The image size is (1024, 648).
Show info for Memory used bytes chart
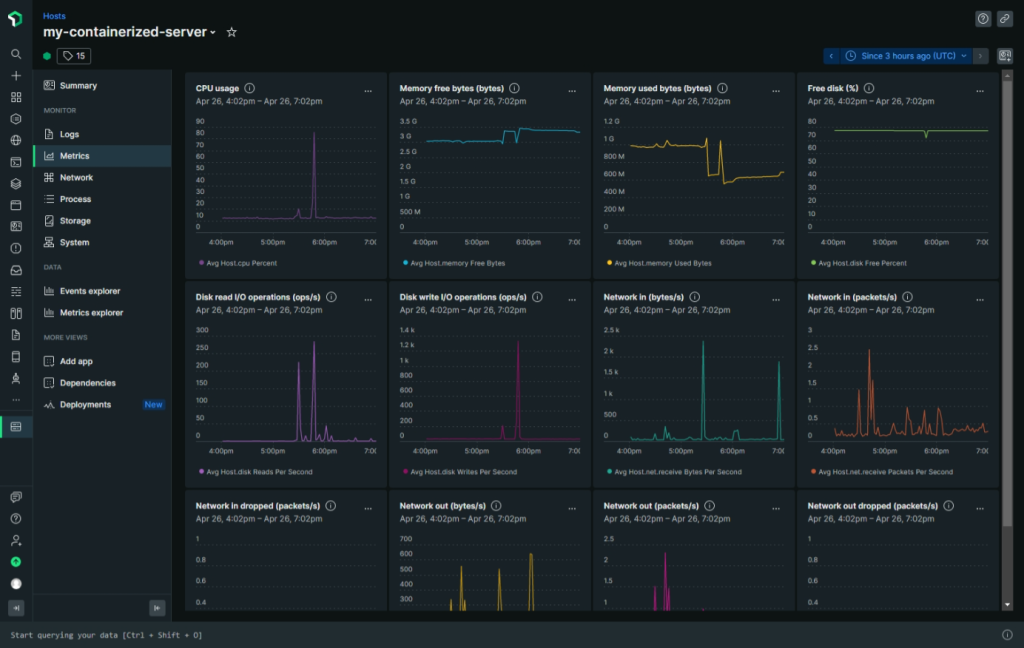coord(722,88)
